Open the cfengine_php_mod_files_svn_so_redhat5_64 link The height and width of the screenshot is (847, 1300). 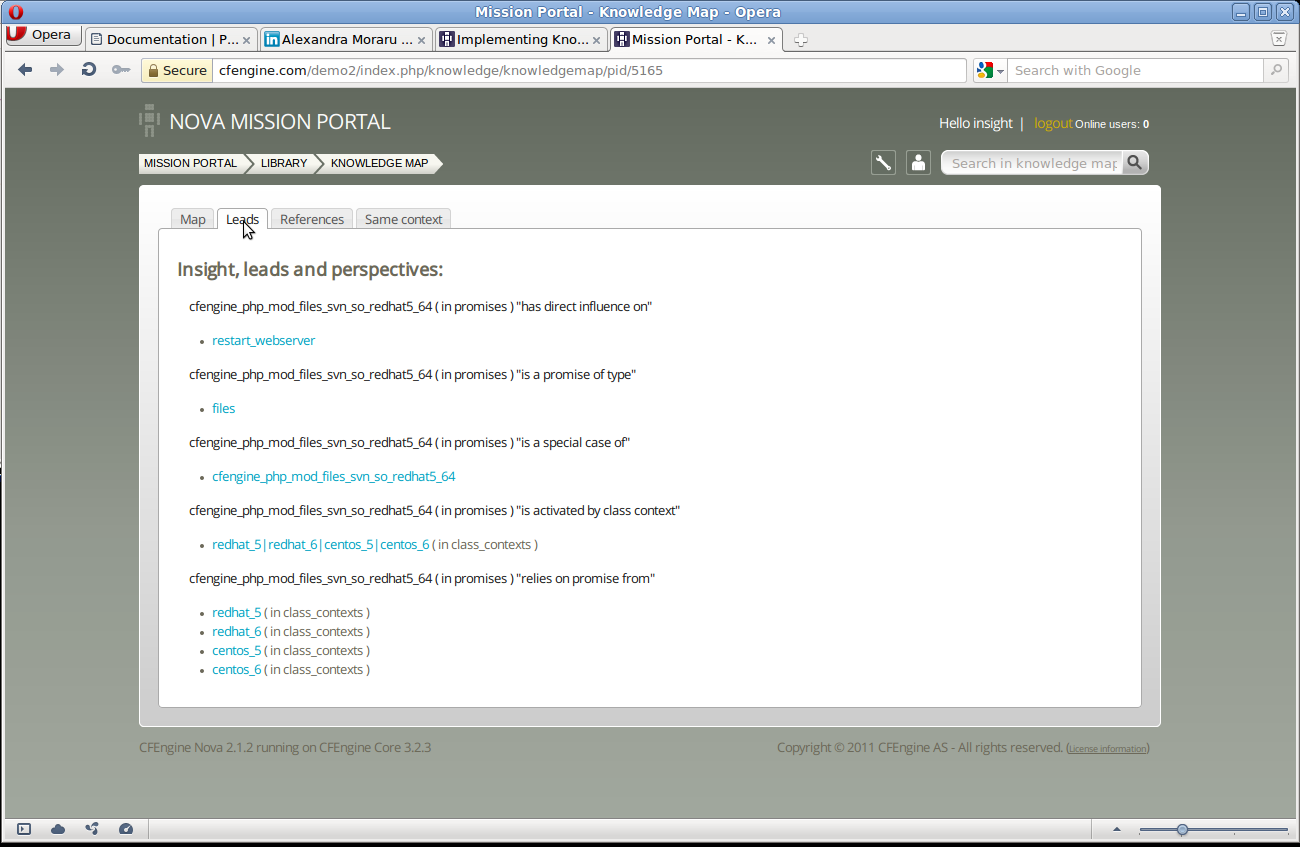point(334,477)
